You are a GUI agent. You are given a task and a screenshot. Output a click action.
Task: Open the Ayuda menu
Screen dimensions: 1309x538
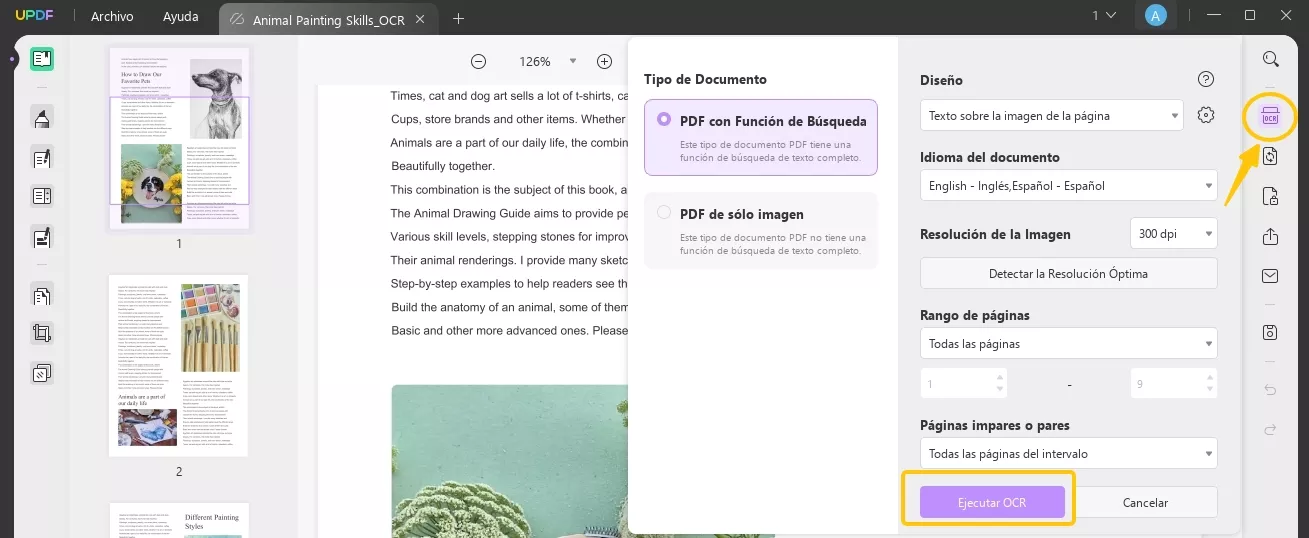[181, 16]
